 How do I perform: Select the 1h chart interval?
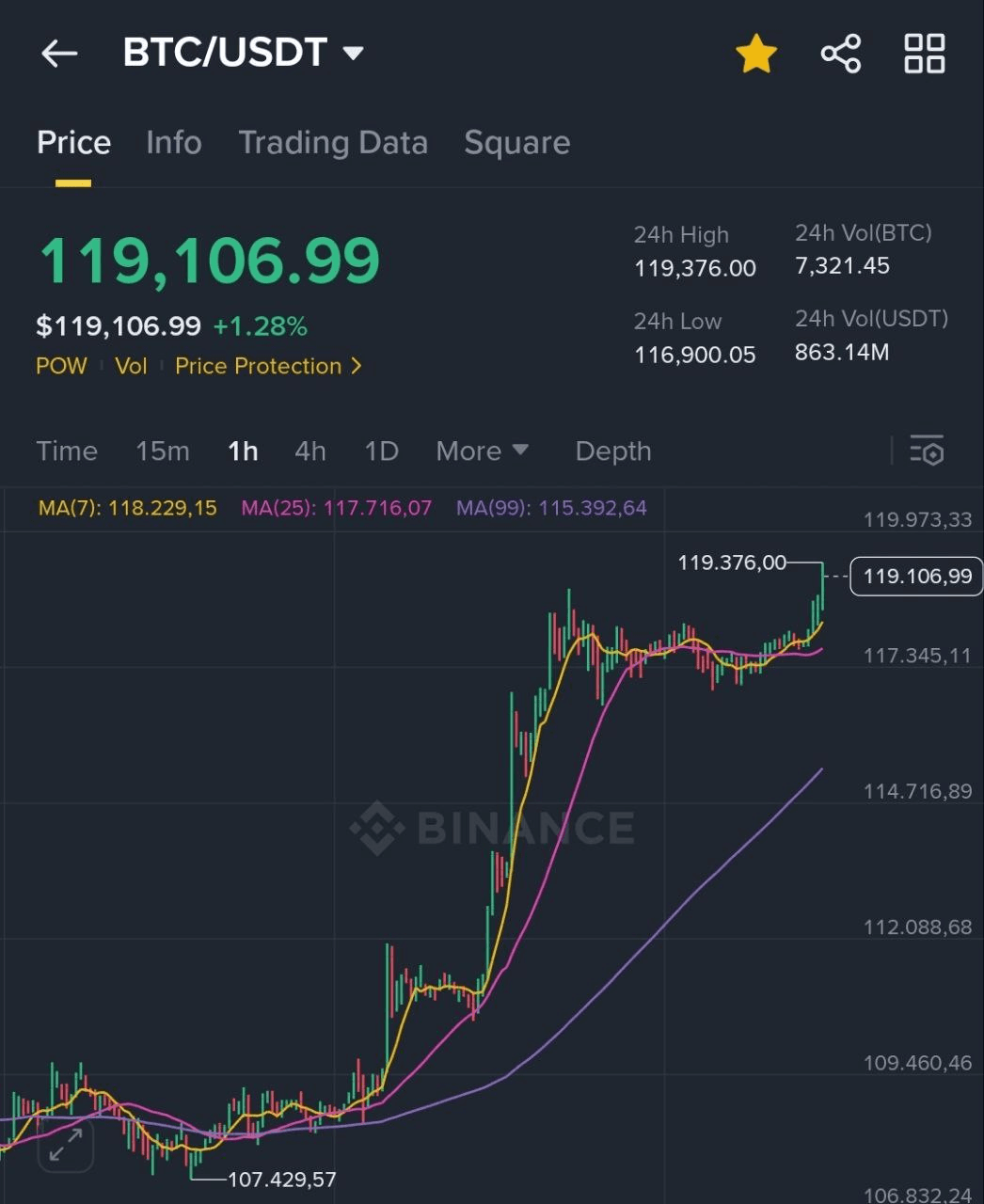click(243, 451)
